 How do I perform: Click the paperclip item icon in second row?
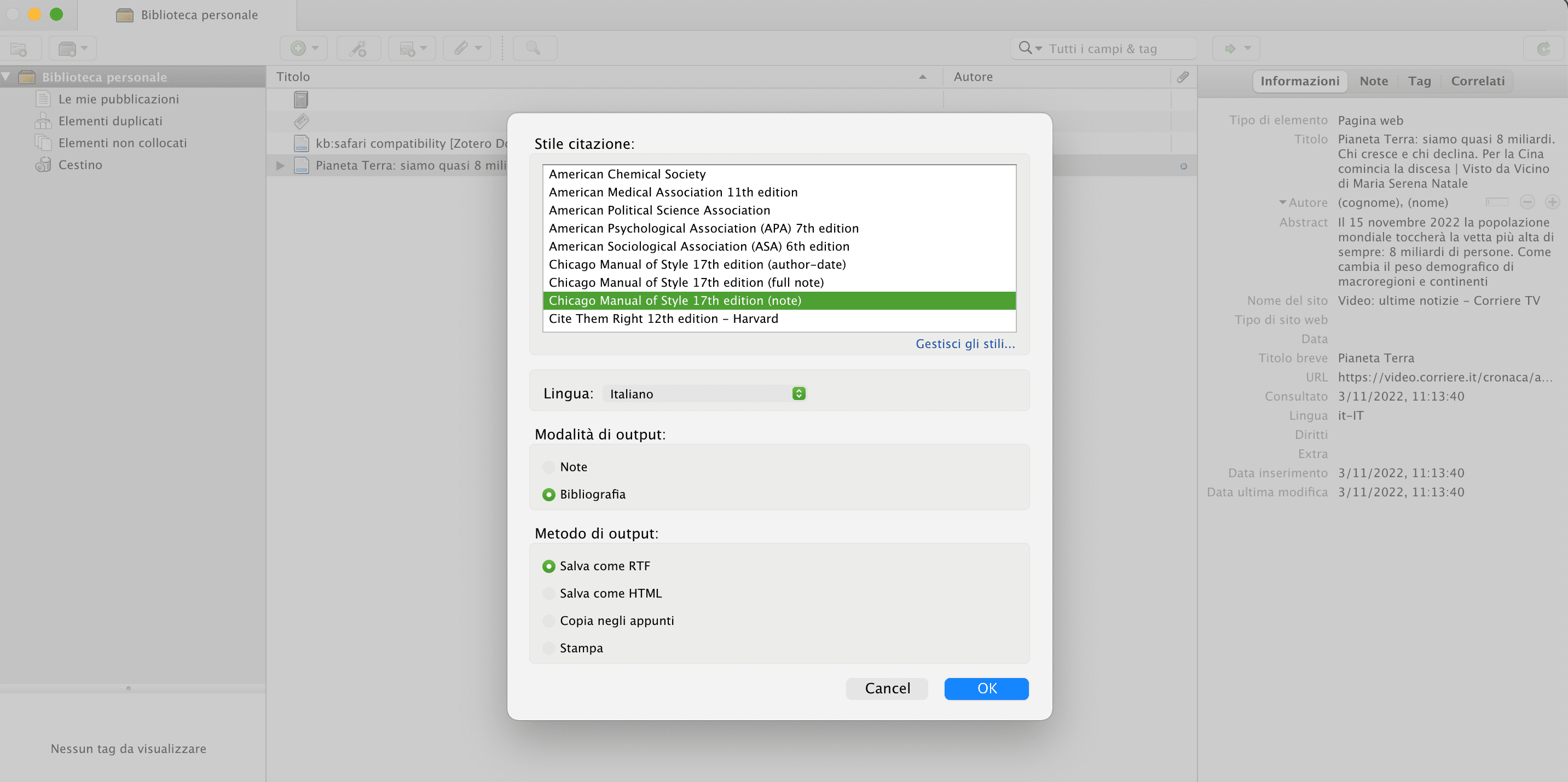point(302,121)
